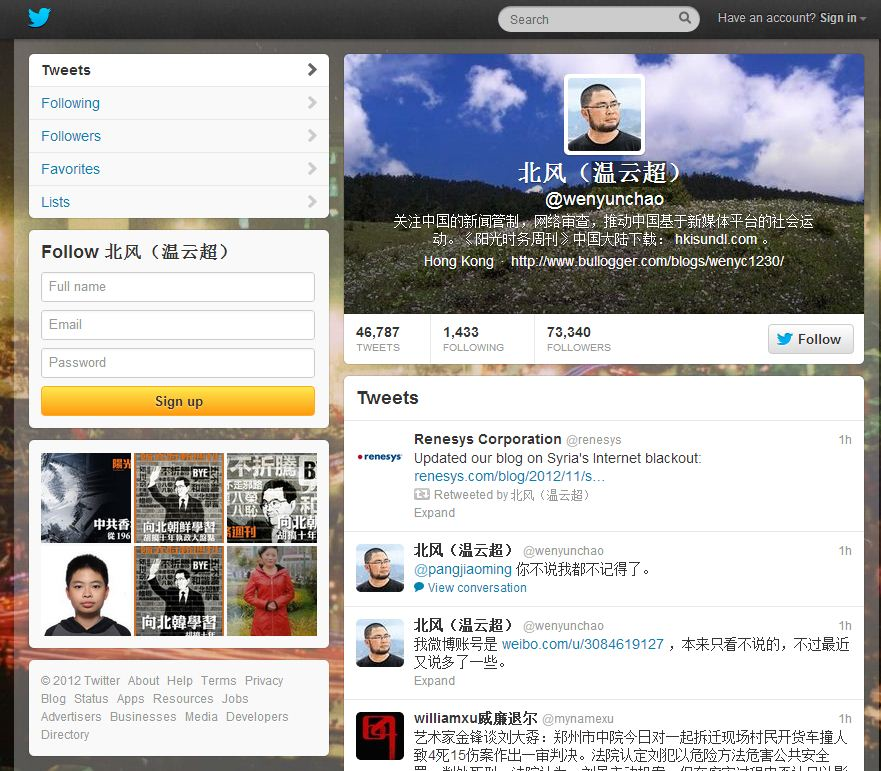
Task: Open @wenyunchao handle in profile header
Action: pos(605,199)
